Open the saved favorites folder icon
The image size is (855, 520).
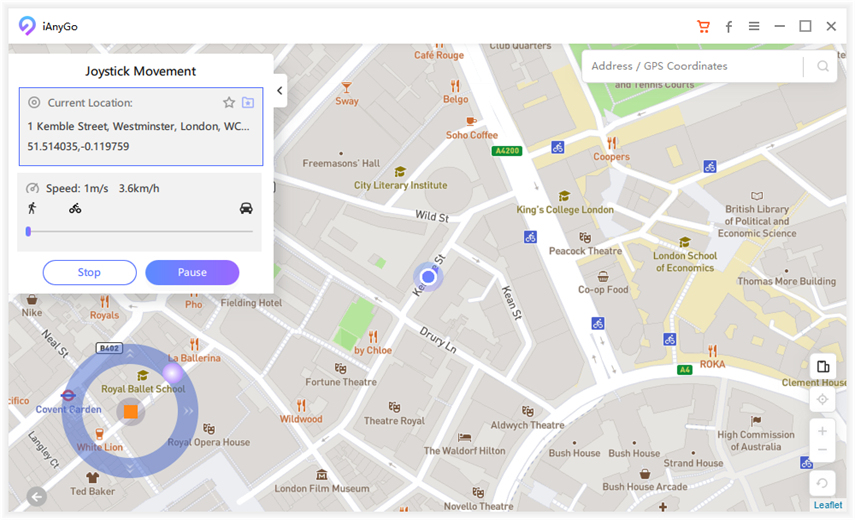pyautogui.click(x=248, y=103)
